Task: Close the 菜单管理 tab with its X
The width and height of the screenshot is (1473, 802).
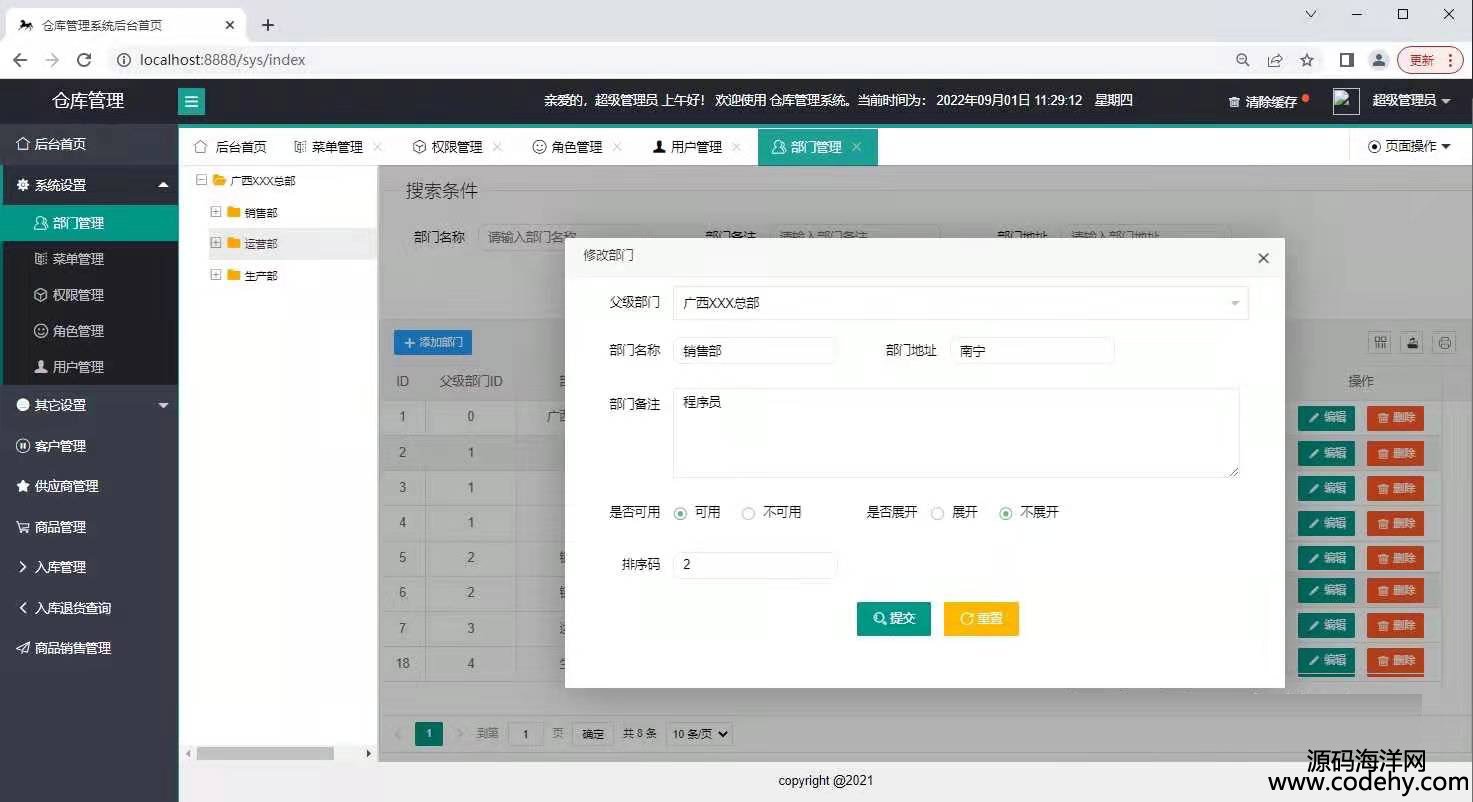Action: (378, 147)
